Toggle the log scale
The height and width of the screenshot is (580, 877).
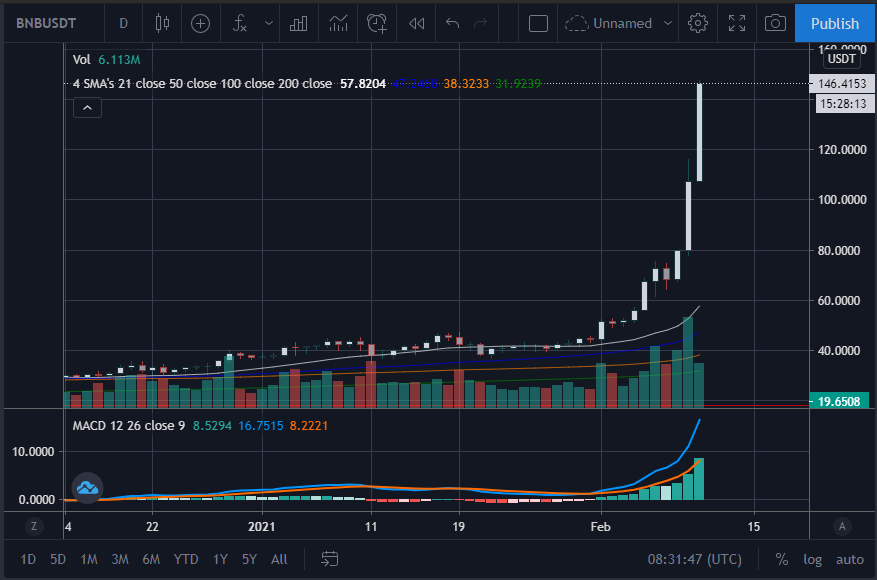tap(812, 559)
